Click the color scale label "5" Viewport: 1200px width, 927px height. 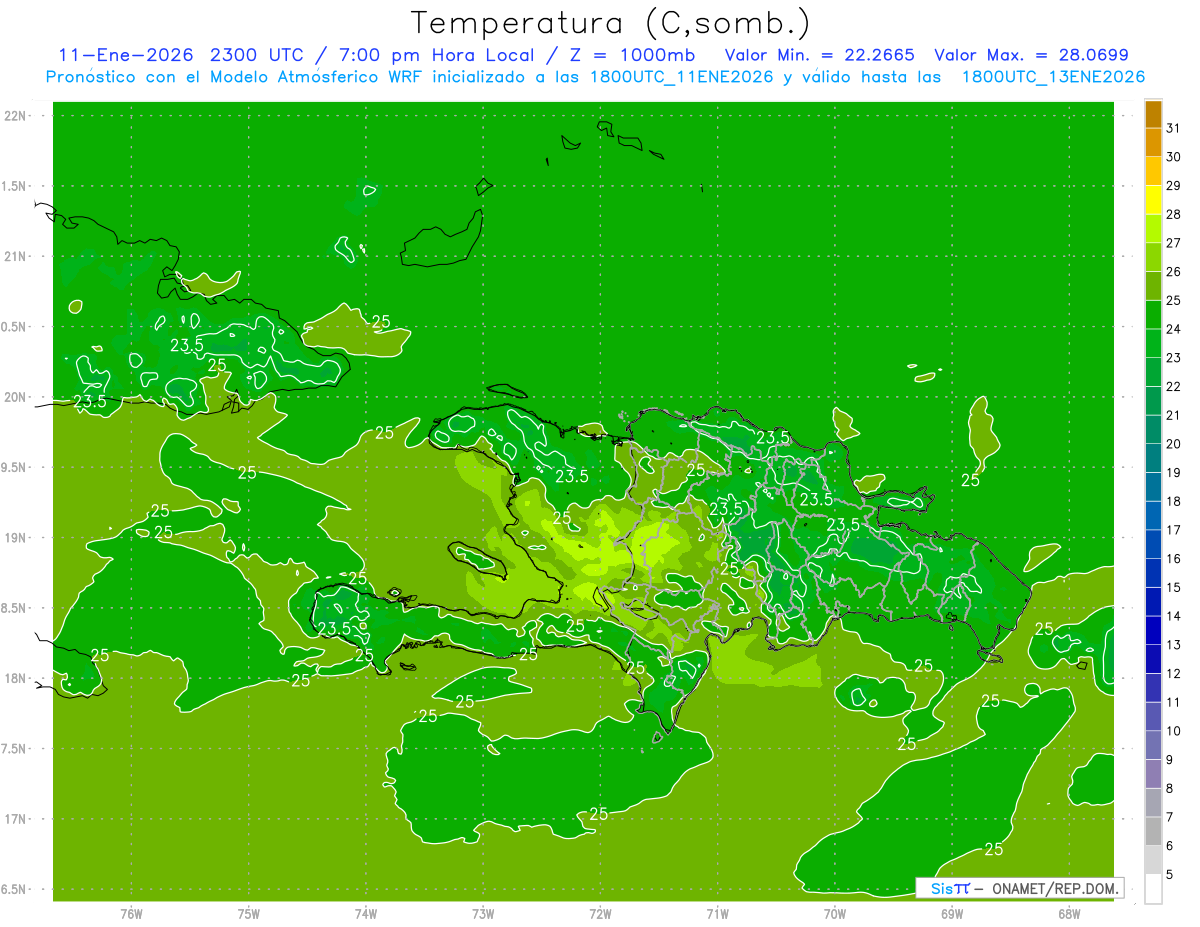[1170, 875]
